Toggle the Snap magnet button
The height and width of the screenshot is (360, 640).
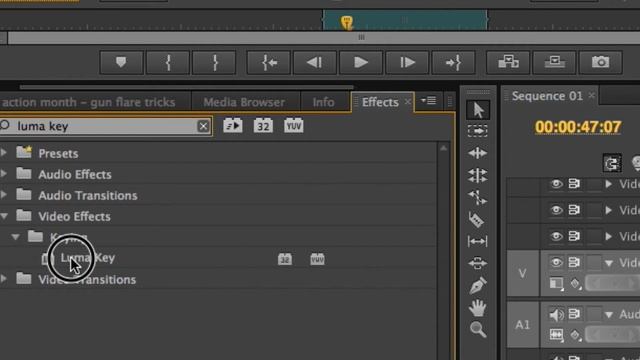(612, 164)
